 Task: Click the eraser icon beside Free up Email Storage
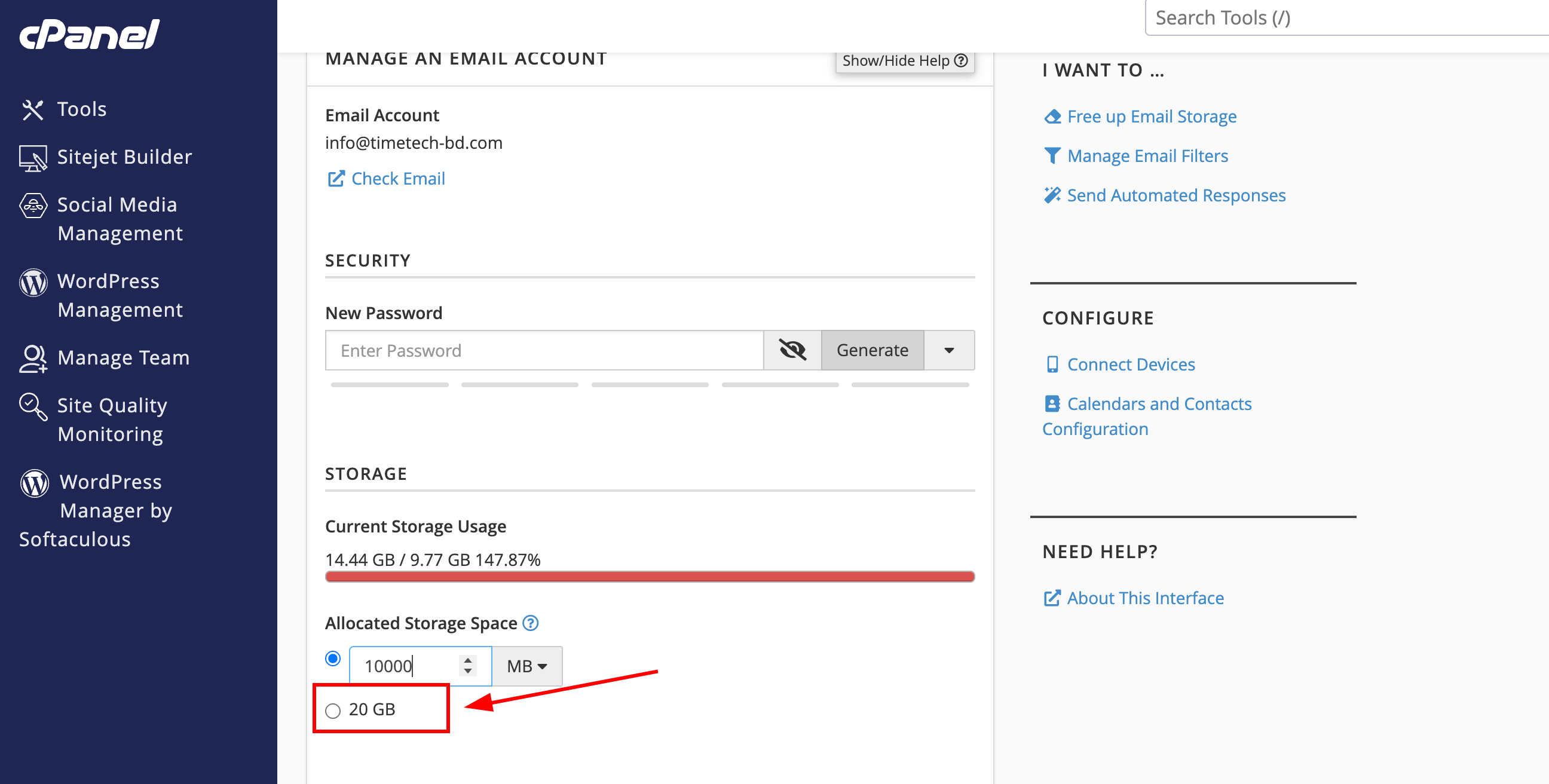pyautogui.click(x=1052, y=117)
